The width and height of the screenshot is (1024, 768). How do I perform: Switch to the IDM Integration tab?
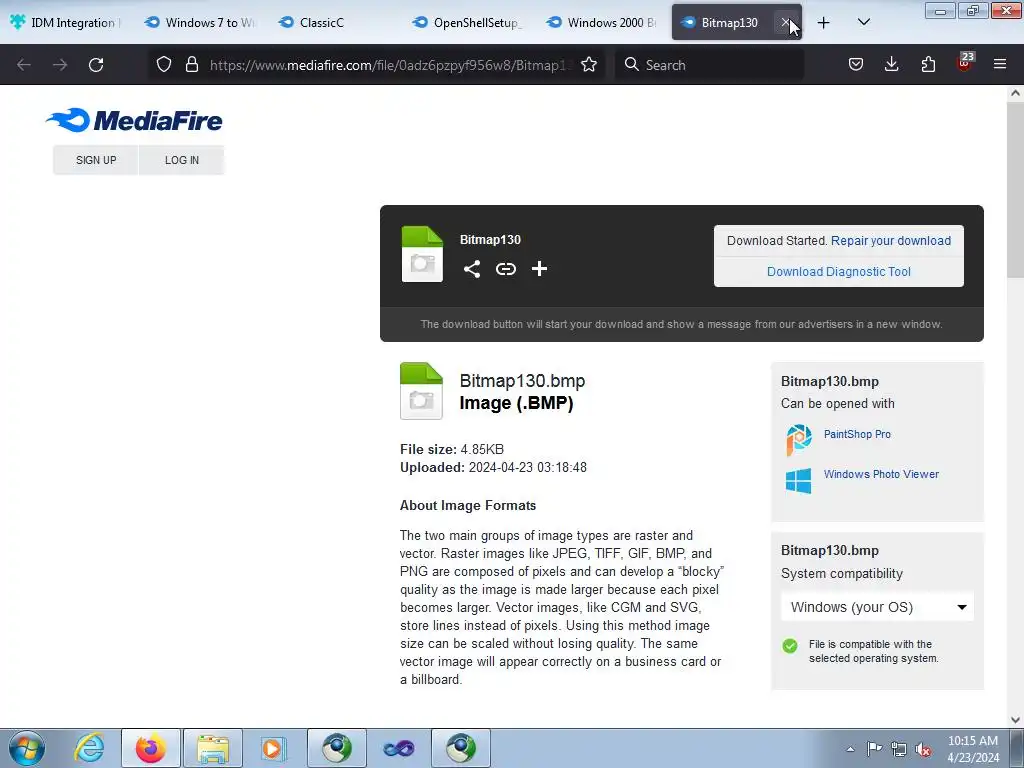pyautogui.click(x=65, y=23)
